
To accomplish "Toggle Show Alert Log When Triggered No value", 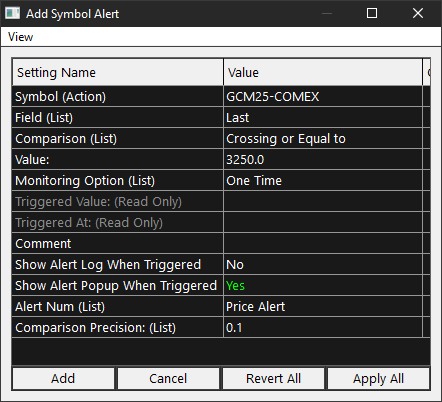I will pyautogui.click(x=323, y=265).
